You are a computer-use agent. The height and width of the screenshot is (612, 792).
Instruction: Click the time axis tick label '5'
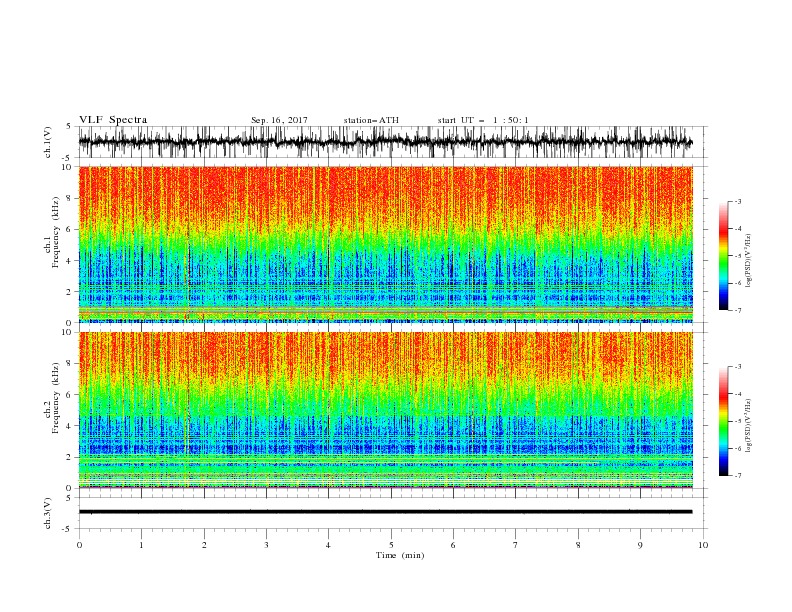[x=391, y=545]
